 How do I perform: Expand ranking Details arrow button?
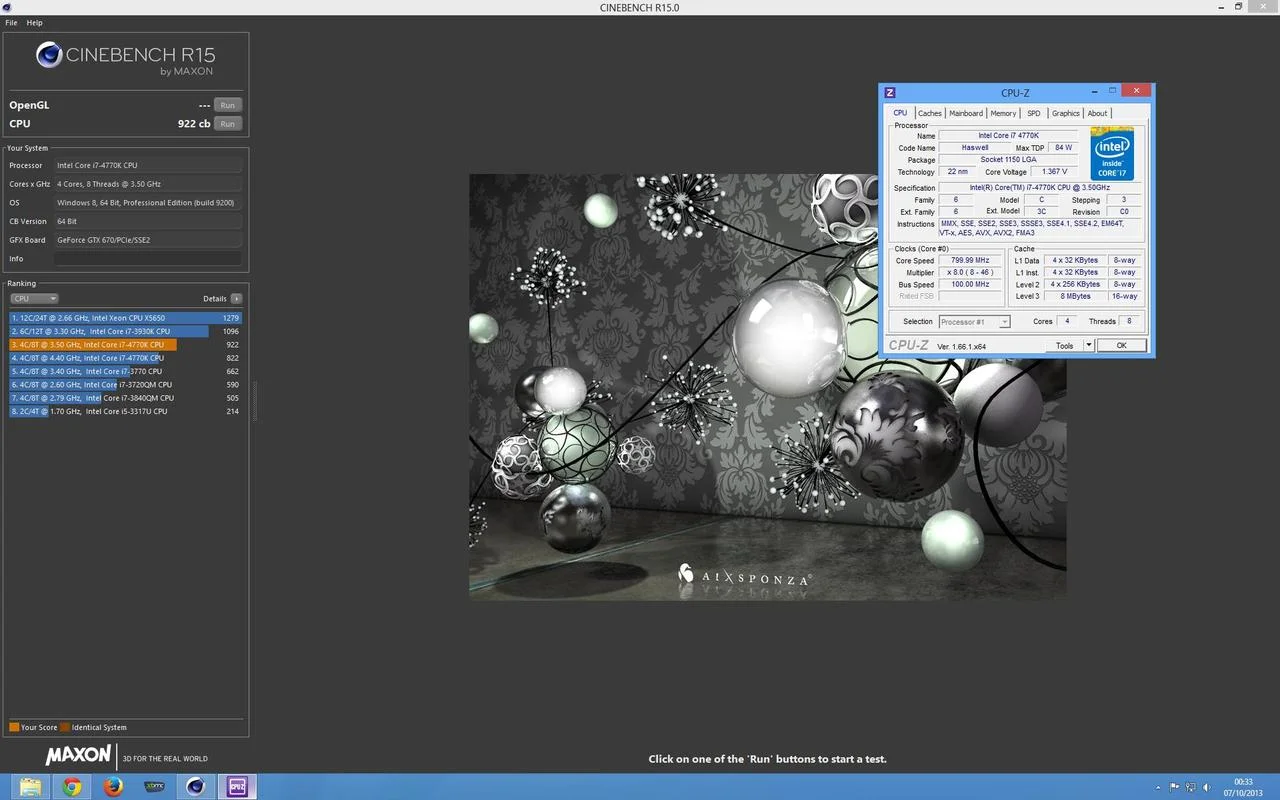[236, 298]
